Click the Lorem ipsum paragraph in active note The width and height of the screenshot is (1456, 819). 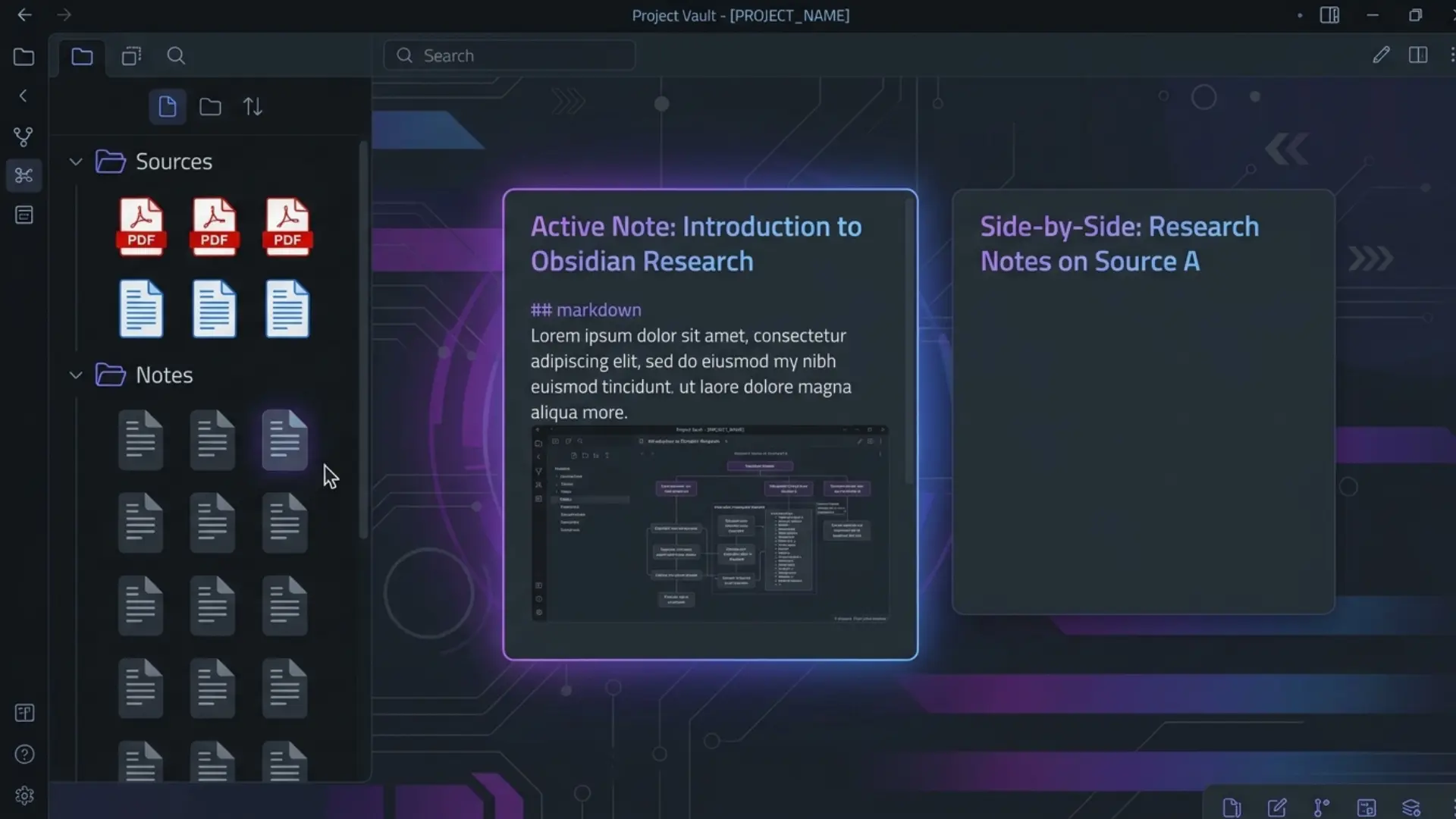point(691,374)
